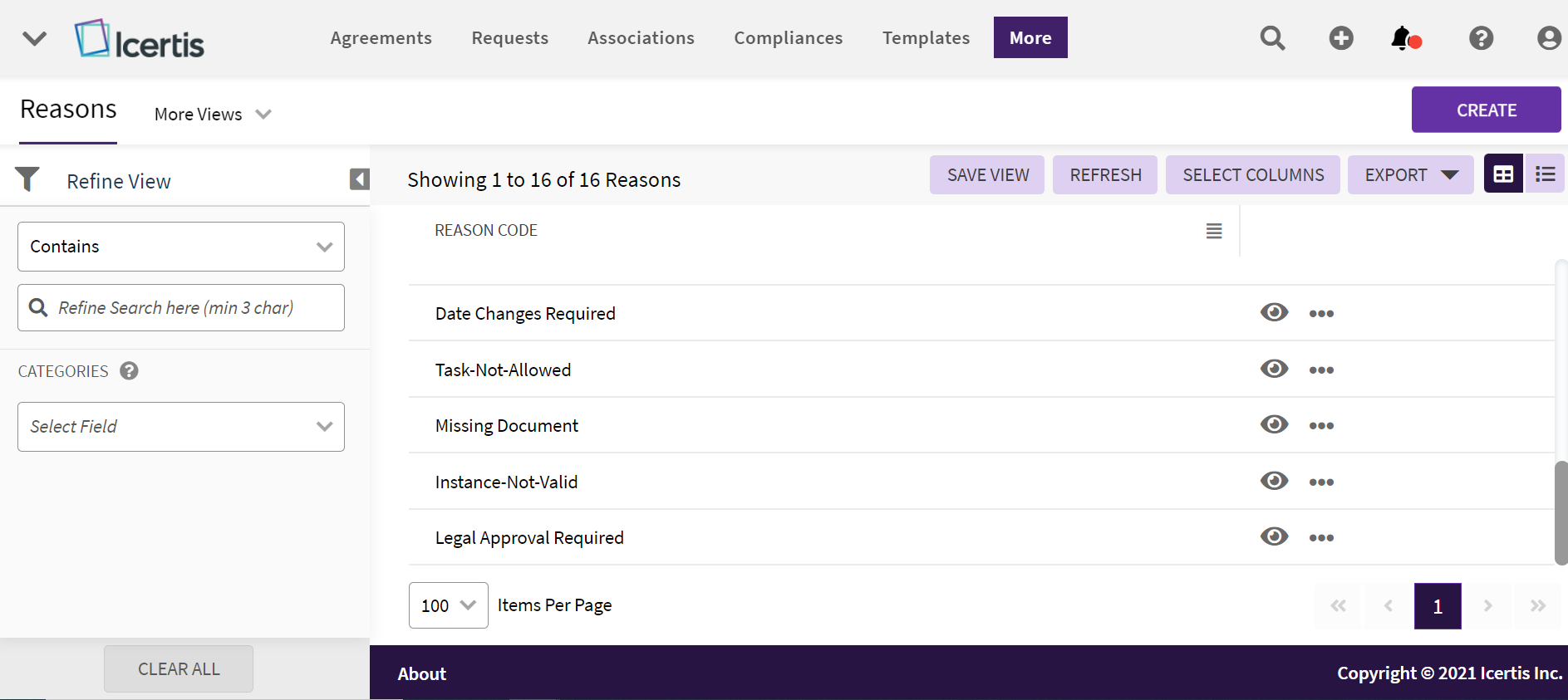
Task: Open Reason Code column menu icon
Action: pos(1213,231)
